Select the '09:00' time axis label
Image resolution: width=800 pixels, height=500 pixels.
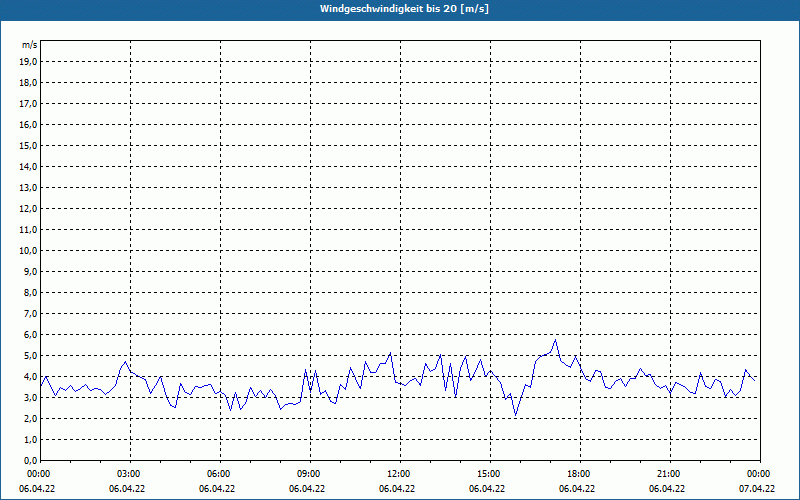310,473
